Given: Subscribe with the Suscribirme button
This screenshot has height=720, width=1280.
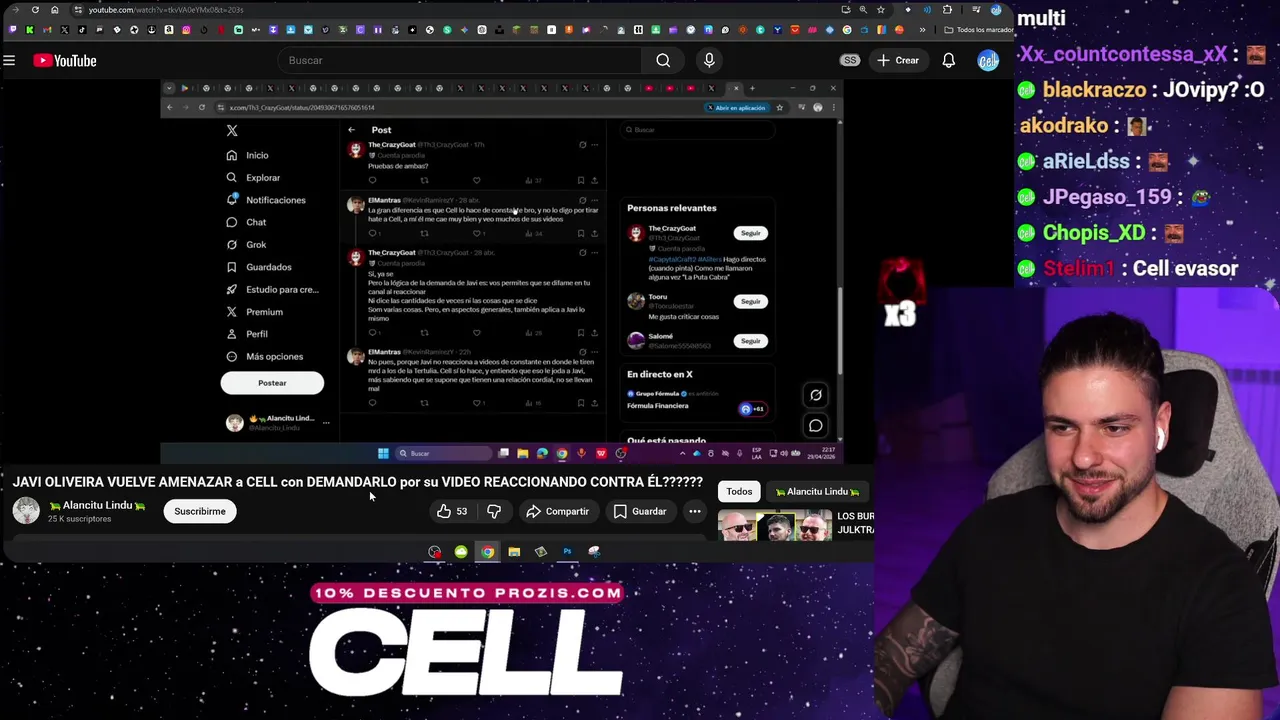Looking at the screenshot, I should (200, 511).
